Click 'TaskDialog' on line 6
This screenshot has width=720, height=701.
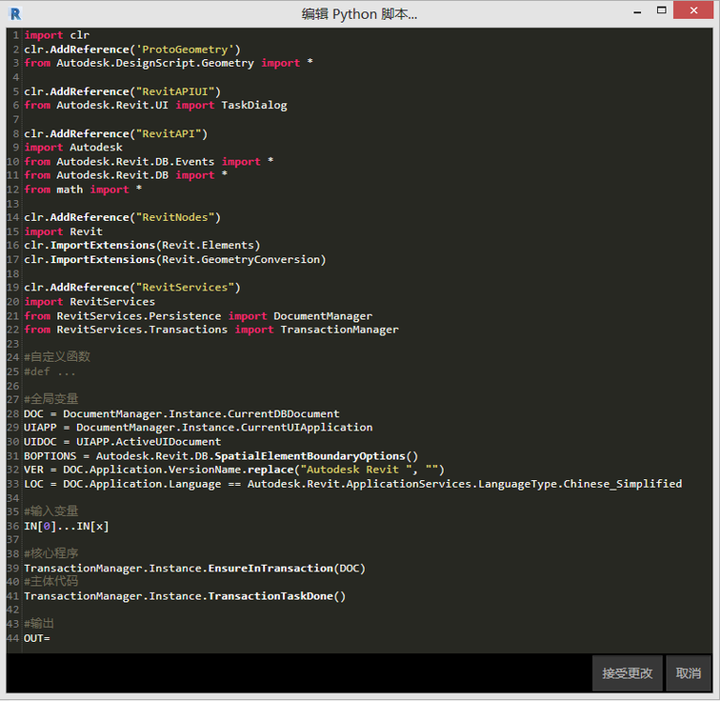click(254, 106)
